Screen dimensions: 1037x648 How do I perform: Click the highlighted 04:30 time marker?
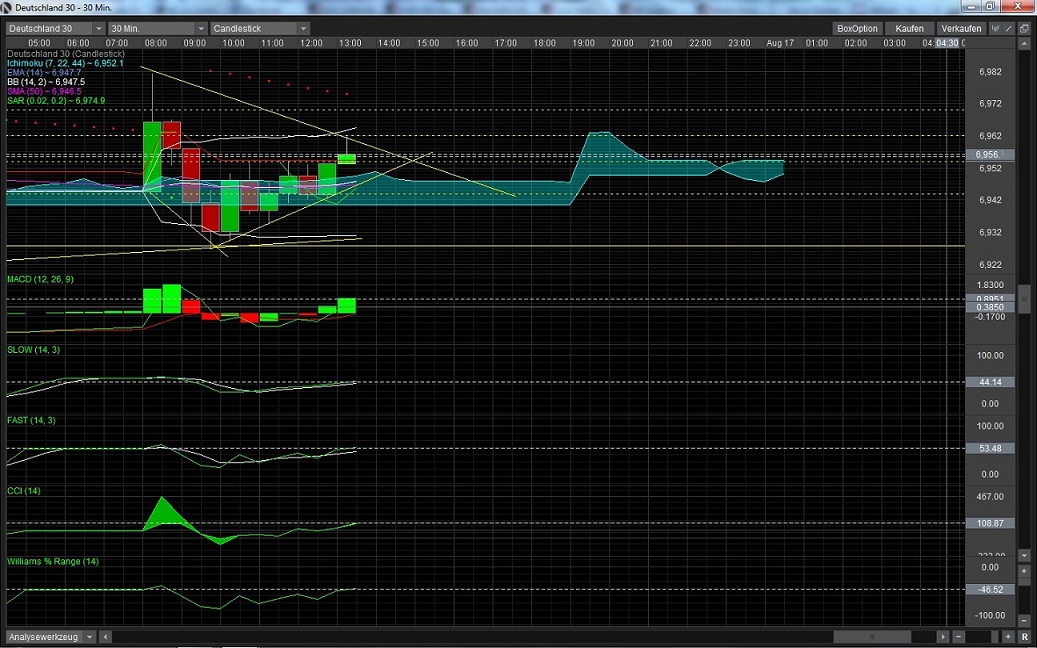[947, 43]
